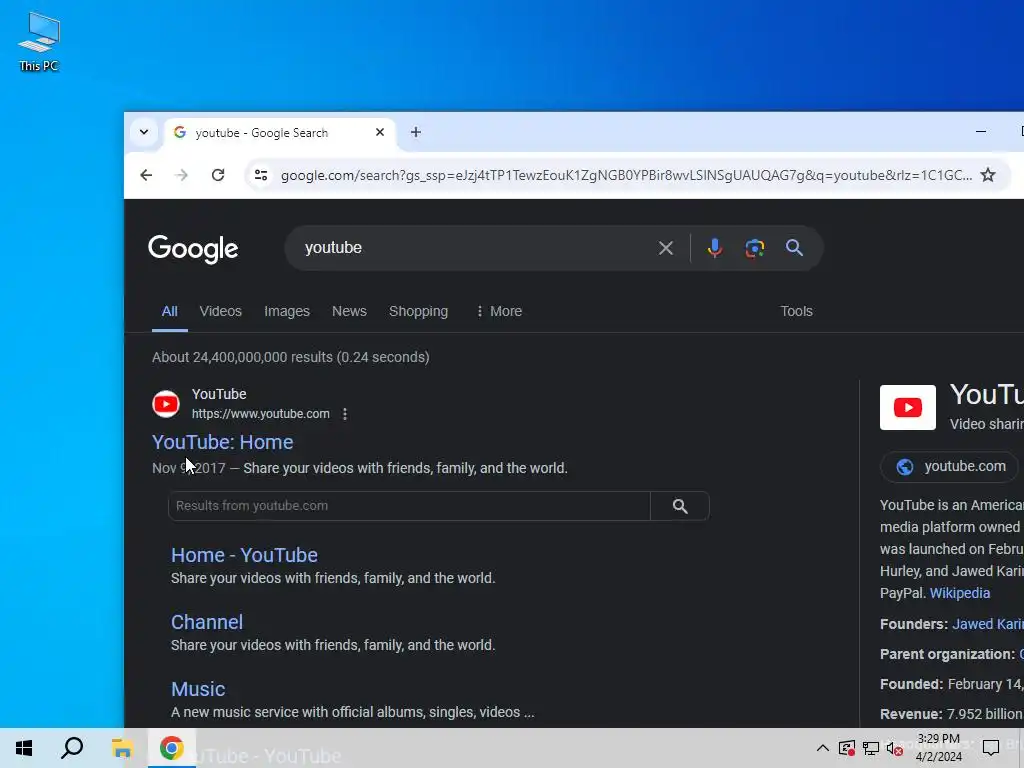Open the Channel sitelink
1024x768 pixels.
pyautogui.click(x=207, y=622)
